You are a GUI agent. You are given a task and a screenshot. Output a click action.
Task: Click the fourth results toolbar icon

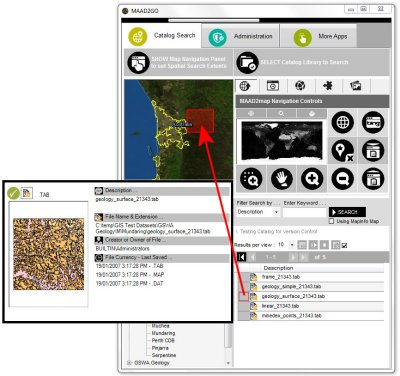tap(336, 245)
